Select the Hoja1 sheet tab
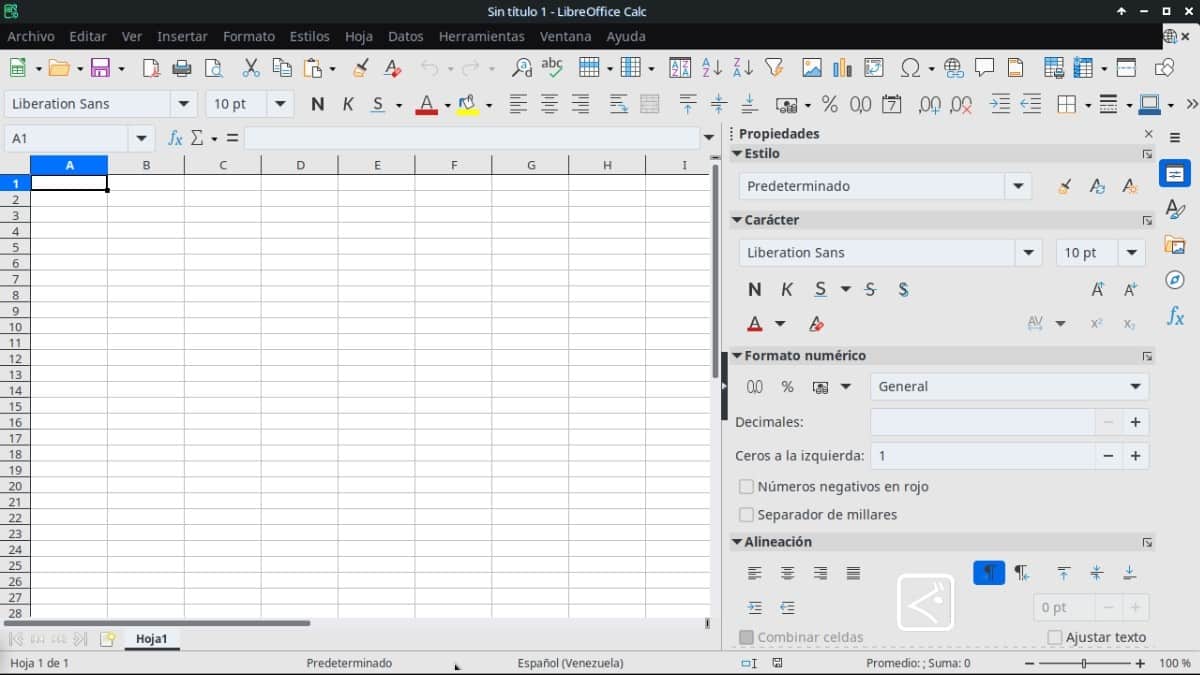This screenshot has width=1200, height=675. click(x=152, y=638)
